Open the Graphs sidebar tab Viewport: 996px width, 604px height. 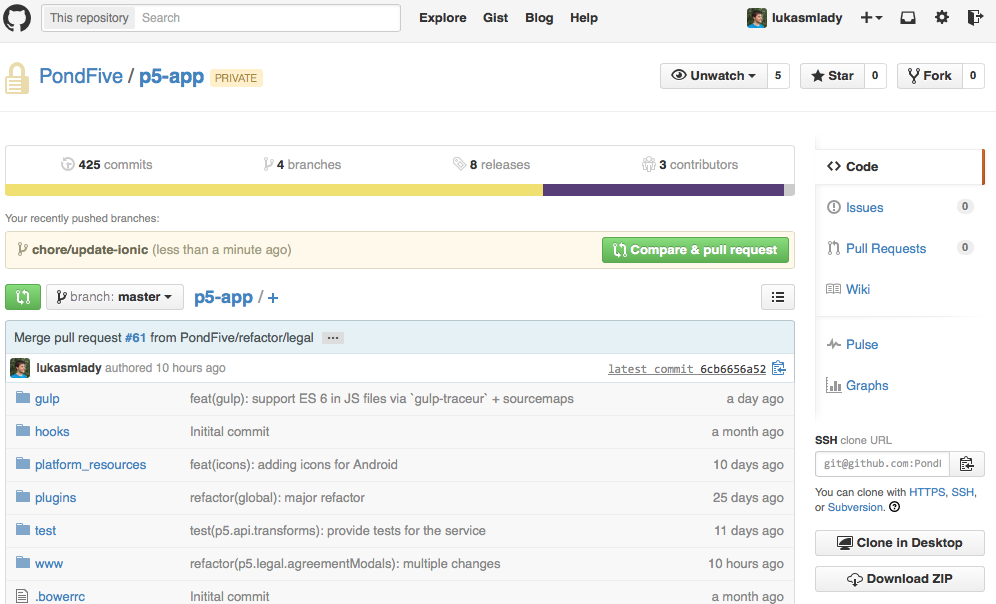(899, 386)
